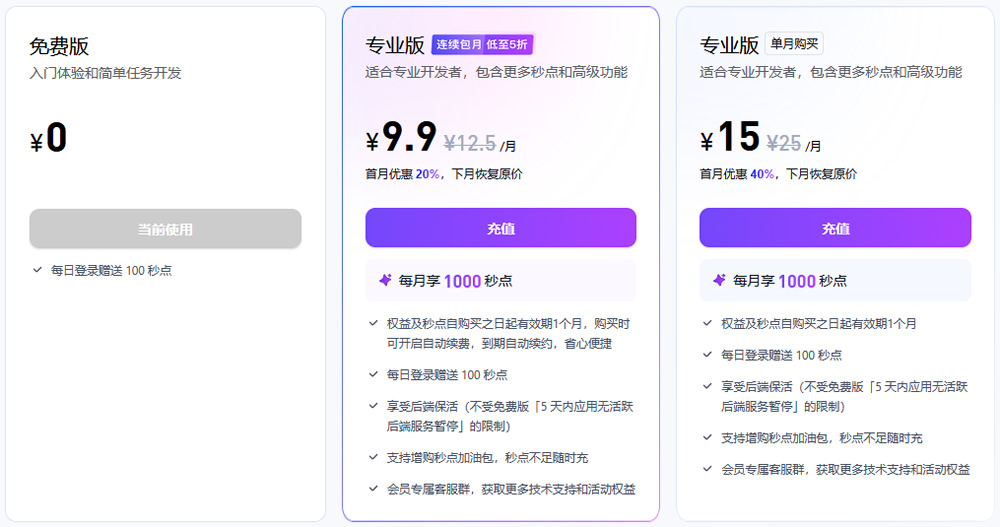Image resolution: width=1000 pixels, height=527 pixels.
Task: Select the 单月购买 badge
Action: point(794,45)
